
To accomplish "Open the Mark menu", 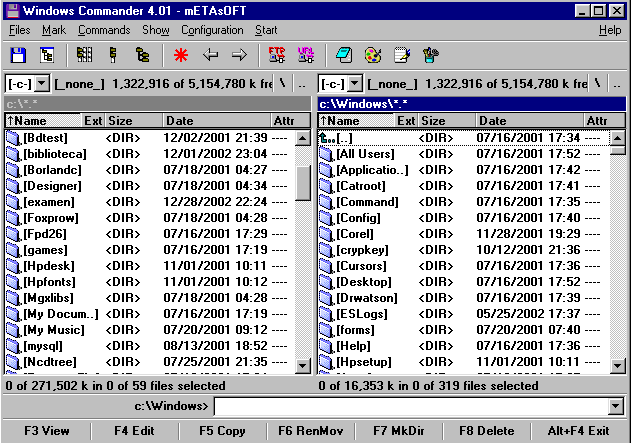I will [54, 30].
